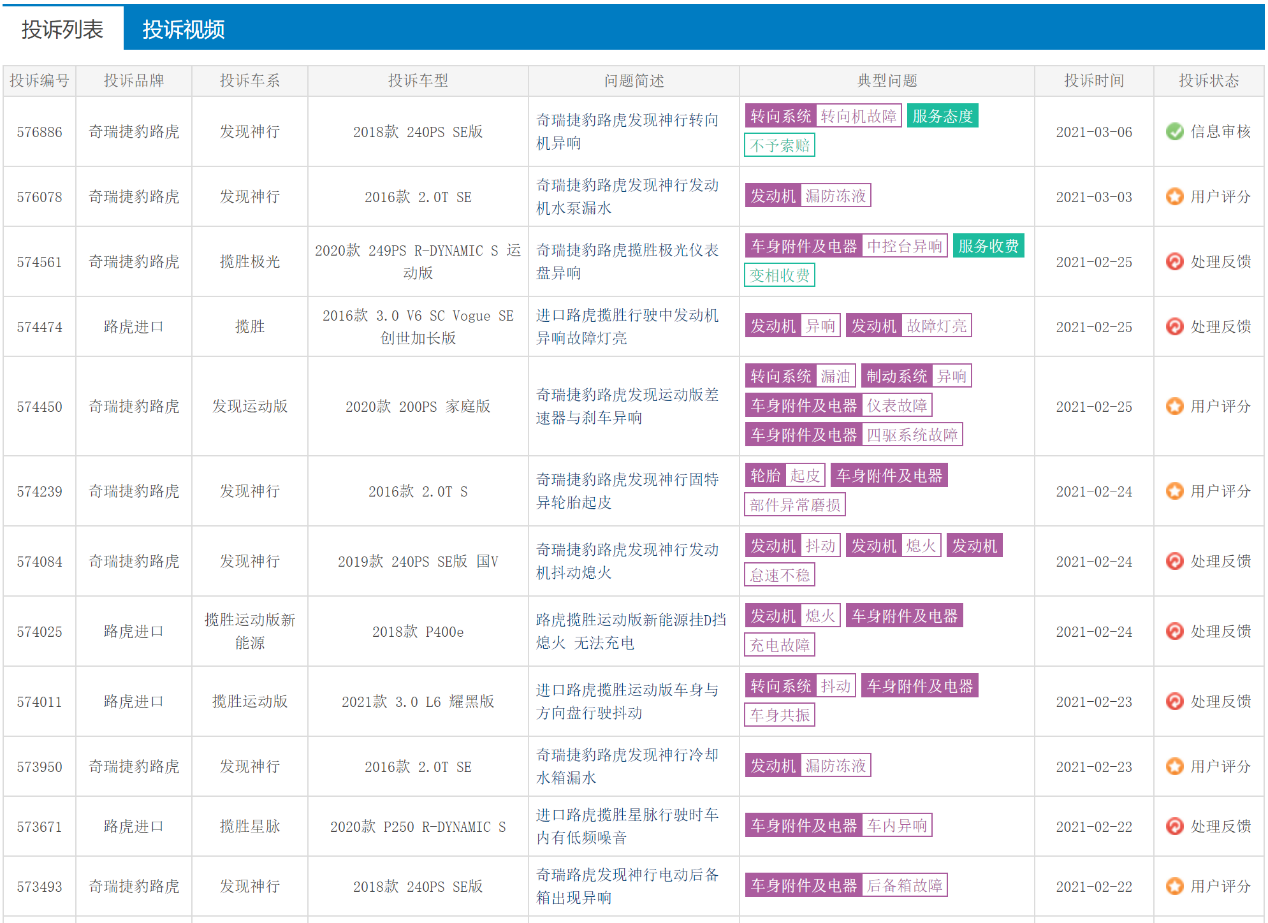Click the green 服务收费 tag

point(988,246)
